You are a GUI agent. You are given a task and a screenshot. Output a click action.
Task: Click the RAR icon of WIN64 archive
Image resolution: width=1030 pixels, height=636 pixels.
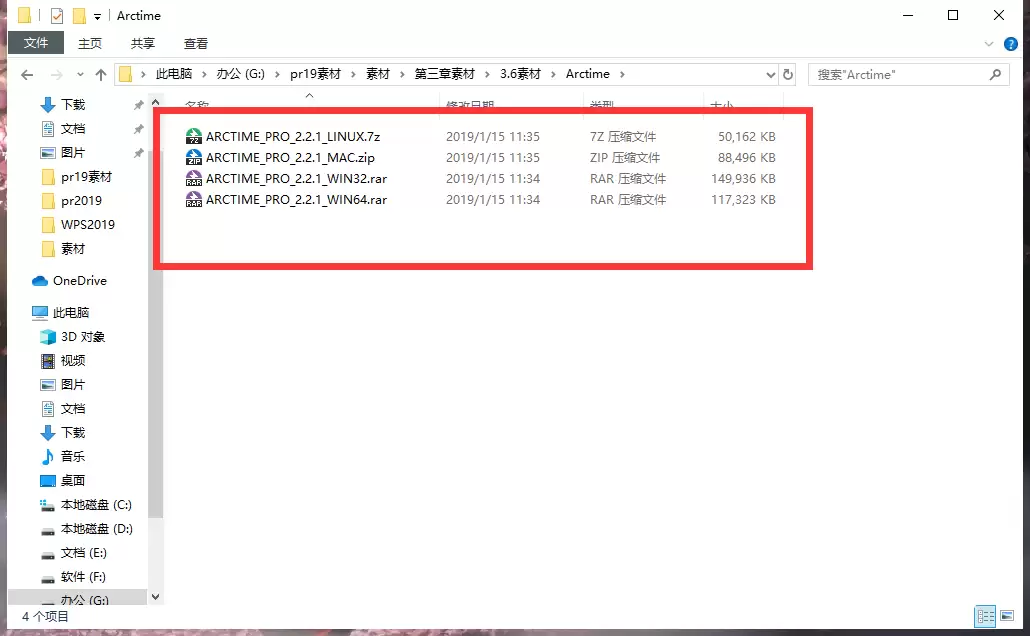click(x=194, y=200)
